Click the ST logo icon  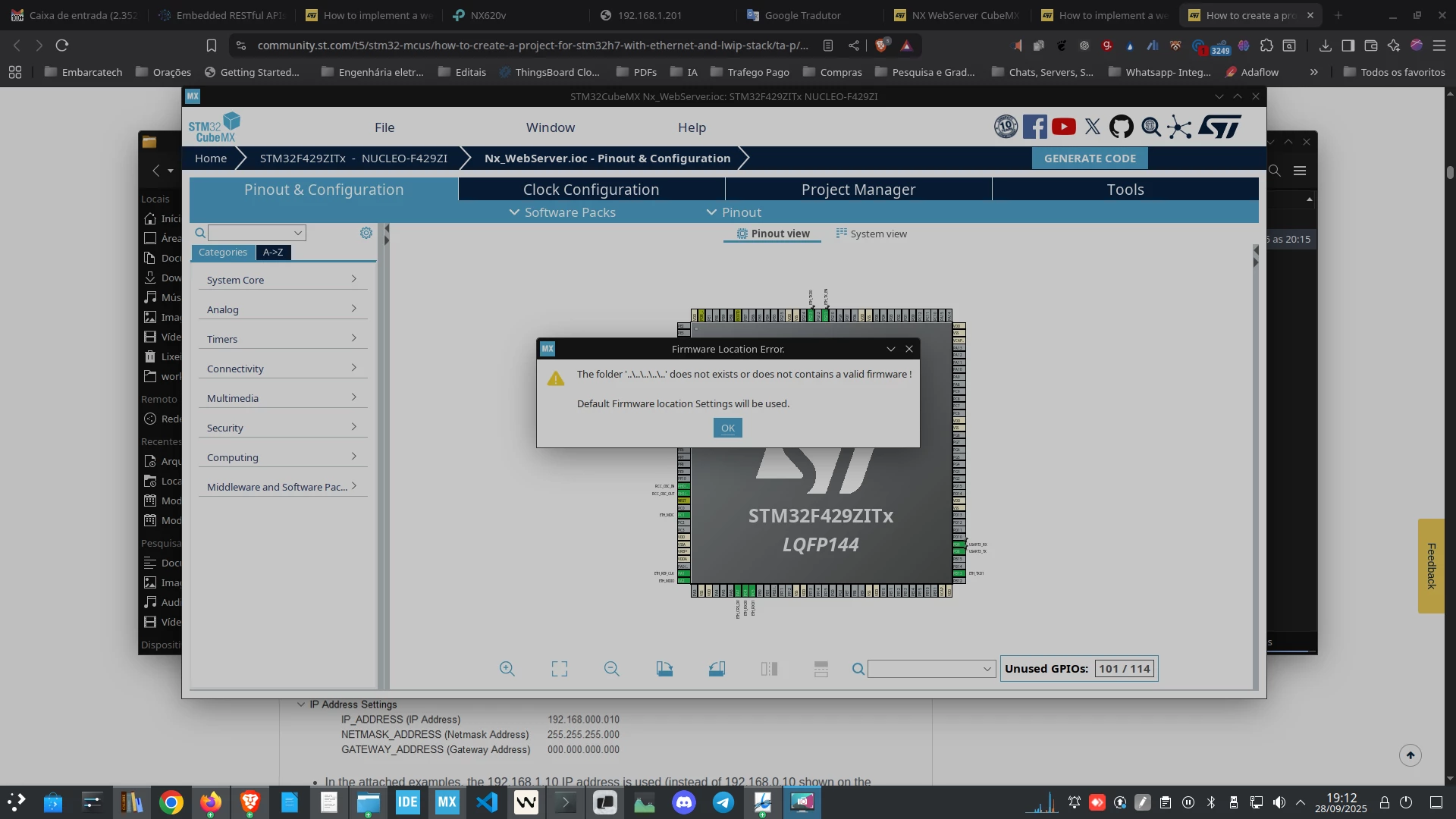pyautogui.click(x=1219, y=127)
